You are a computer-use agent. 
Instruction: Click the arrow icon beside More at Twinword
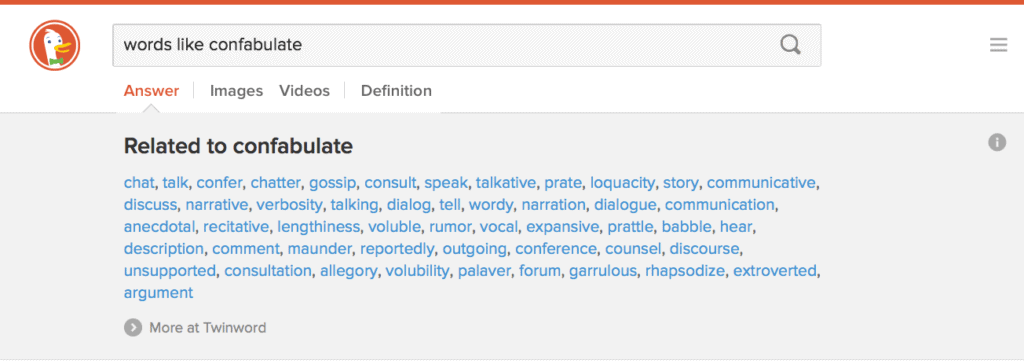point(133,327)
